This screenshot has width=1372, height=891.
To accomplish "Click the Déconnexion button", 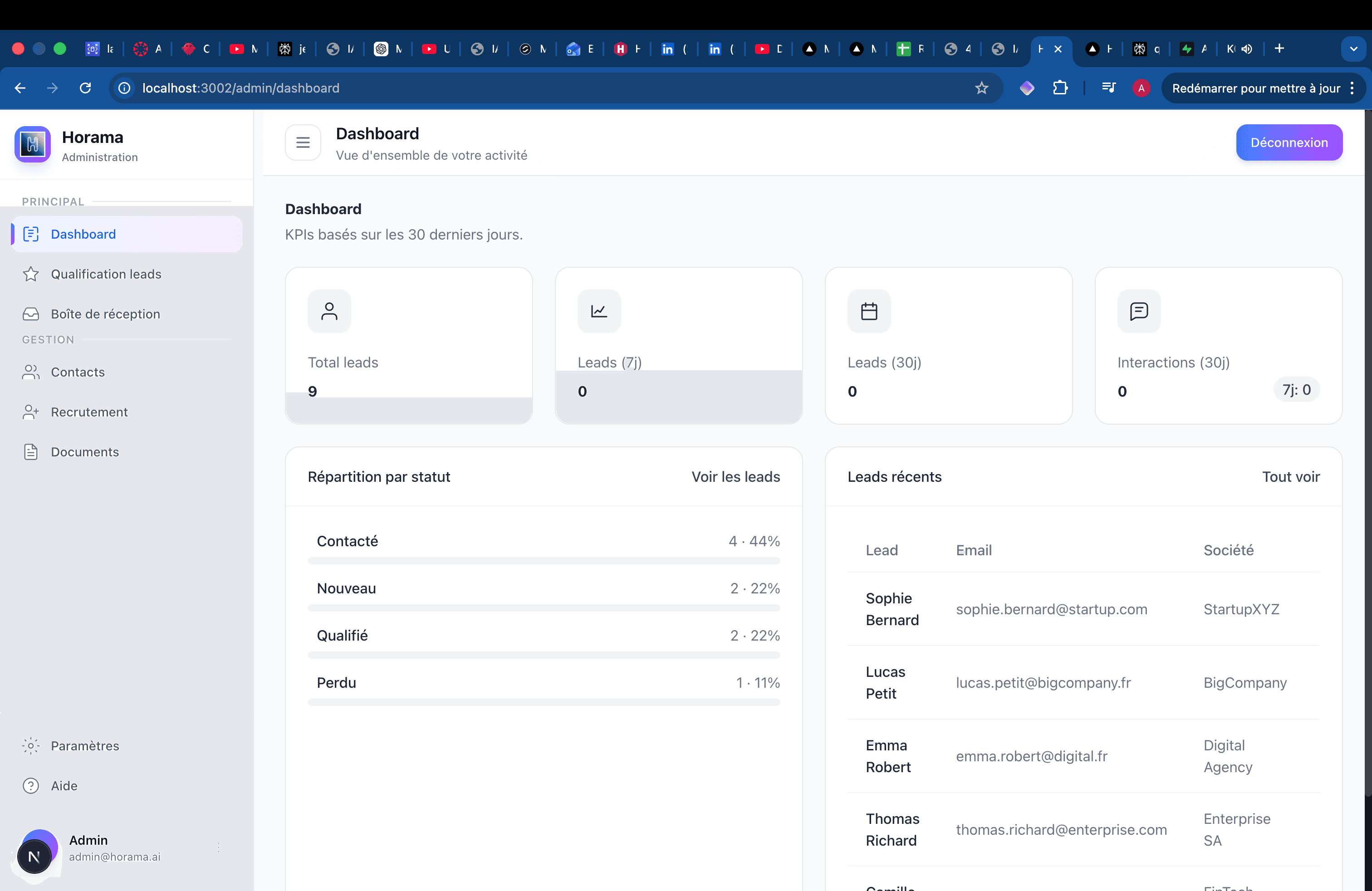I will [x=1289, y=142].
